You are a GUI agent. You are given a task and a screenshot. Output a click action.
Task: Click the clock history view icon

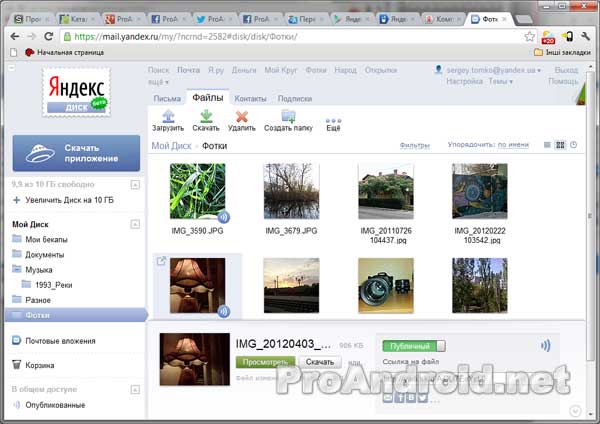coord(573,145)
